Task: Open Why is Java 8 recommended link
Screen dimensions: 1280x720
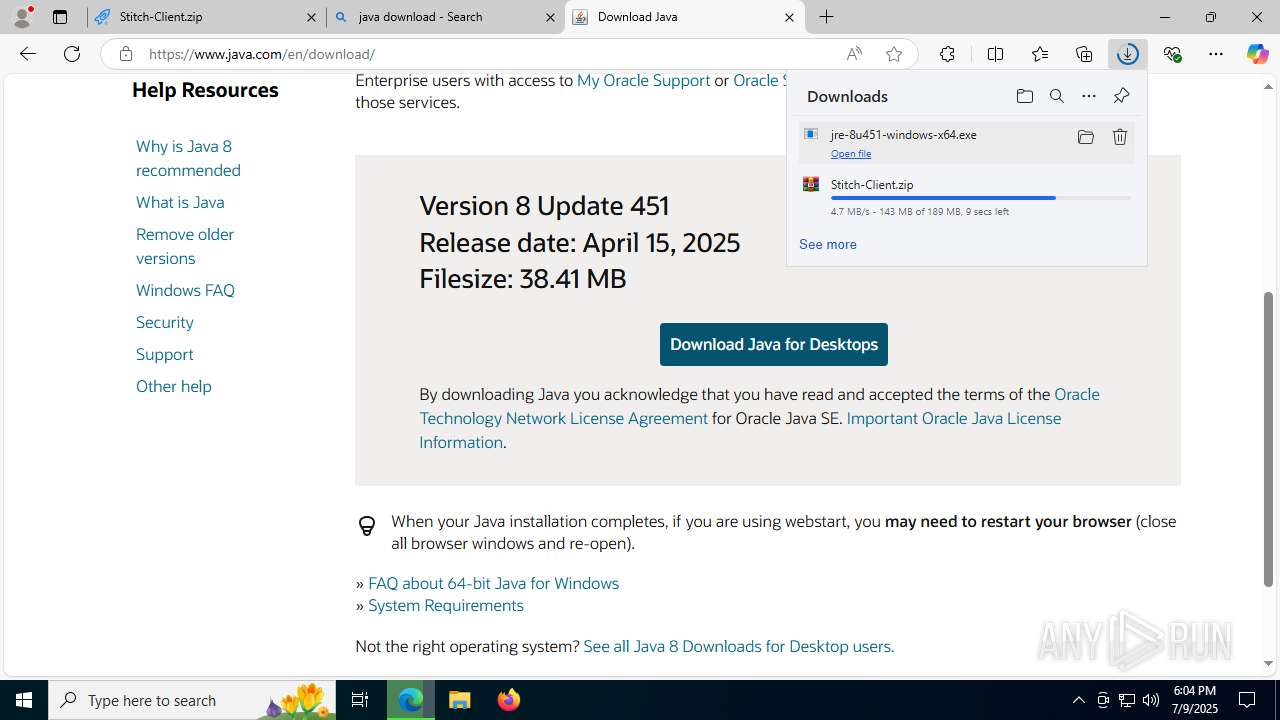Action: click(188, 158)
